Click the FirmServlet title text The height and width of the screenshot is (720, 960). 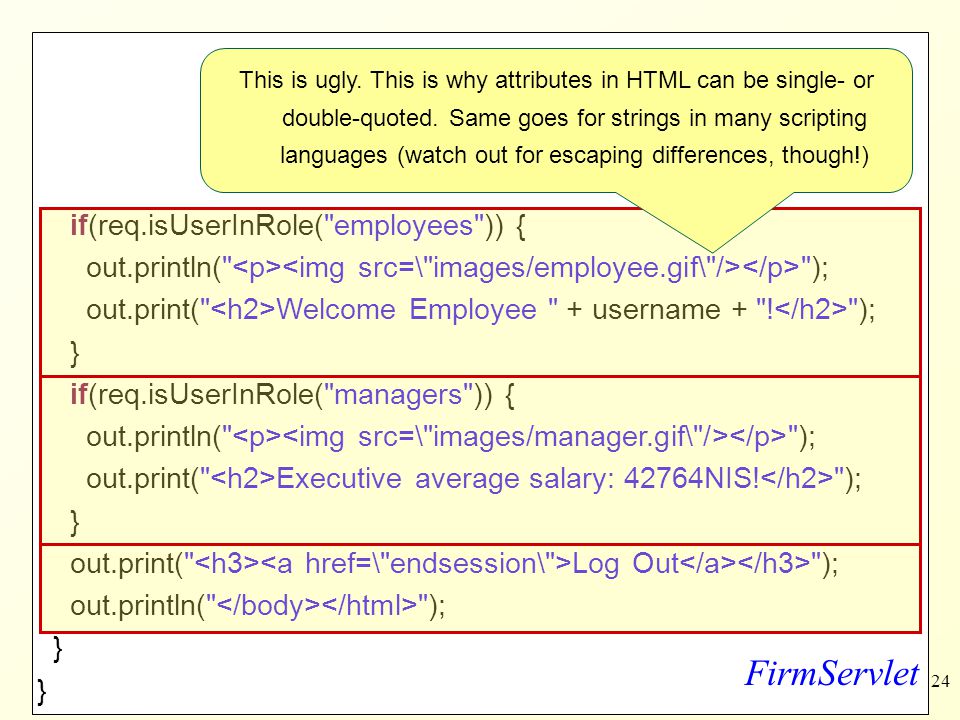(831, 673)
